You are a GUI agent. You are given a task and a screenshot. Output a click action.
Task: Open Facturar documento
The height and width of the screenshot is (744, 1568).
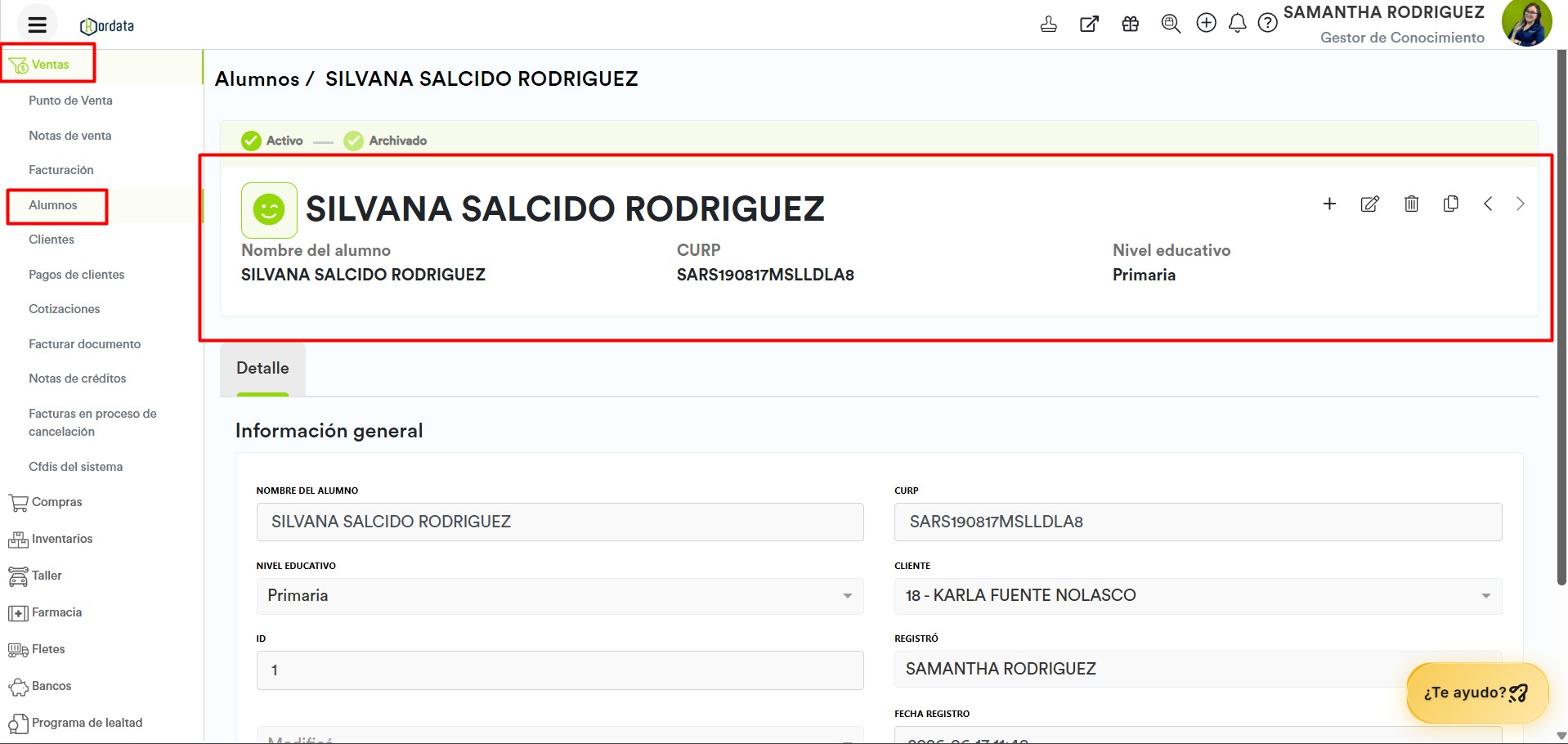[85, 344]
